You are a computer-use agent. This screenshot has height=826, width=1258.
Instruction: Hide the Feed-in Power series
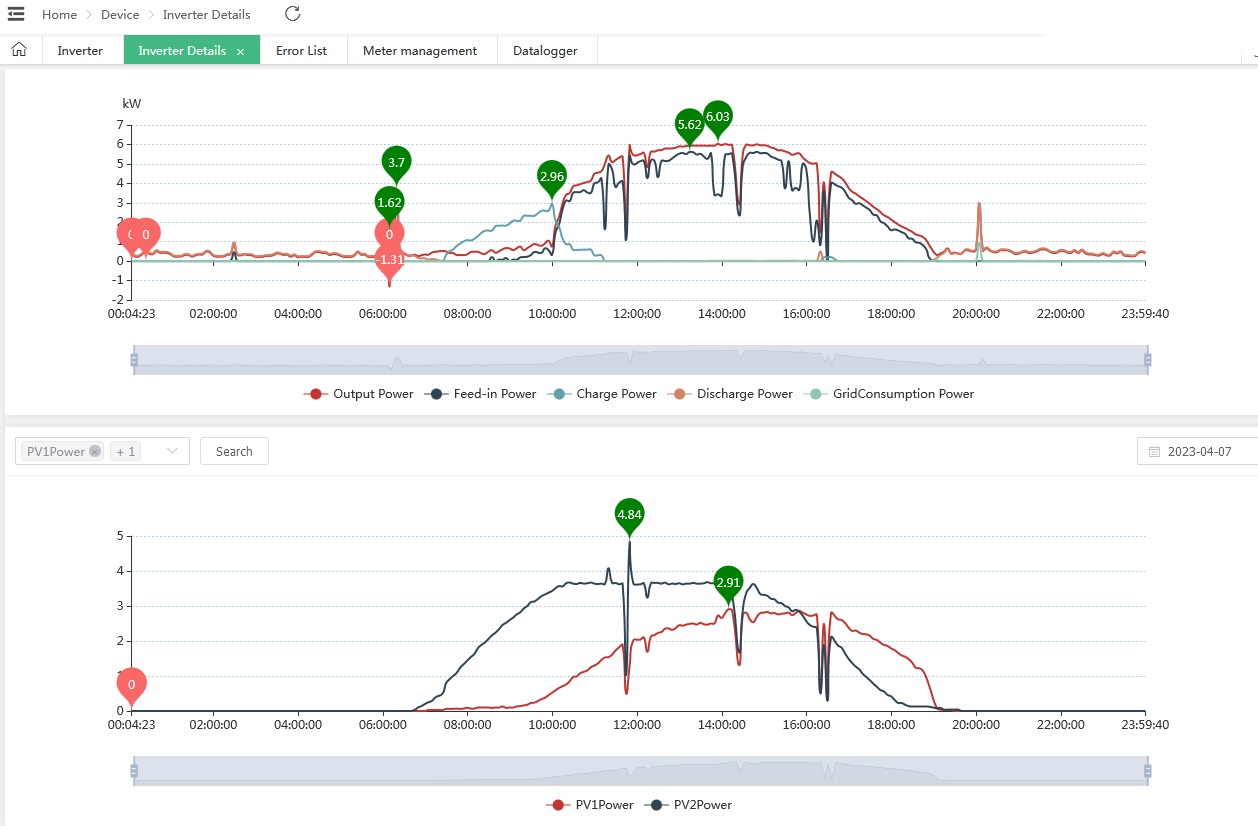482,394
